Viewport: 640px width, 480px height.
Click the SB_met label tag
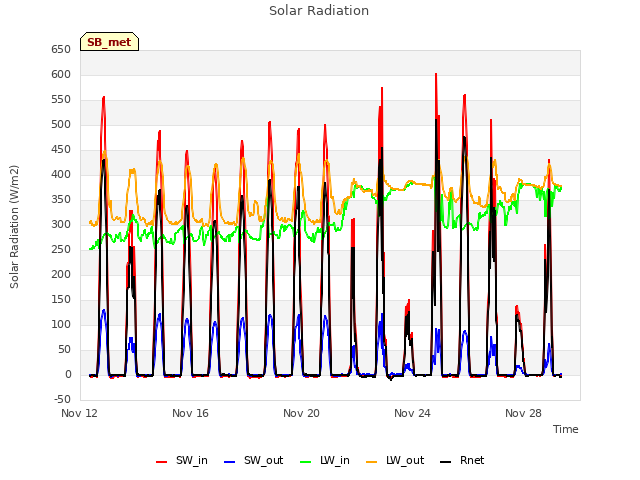pyautogui.click(x=109, y=42)
